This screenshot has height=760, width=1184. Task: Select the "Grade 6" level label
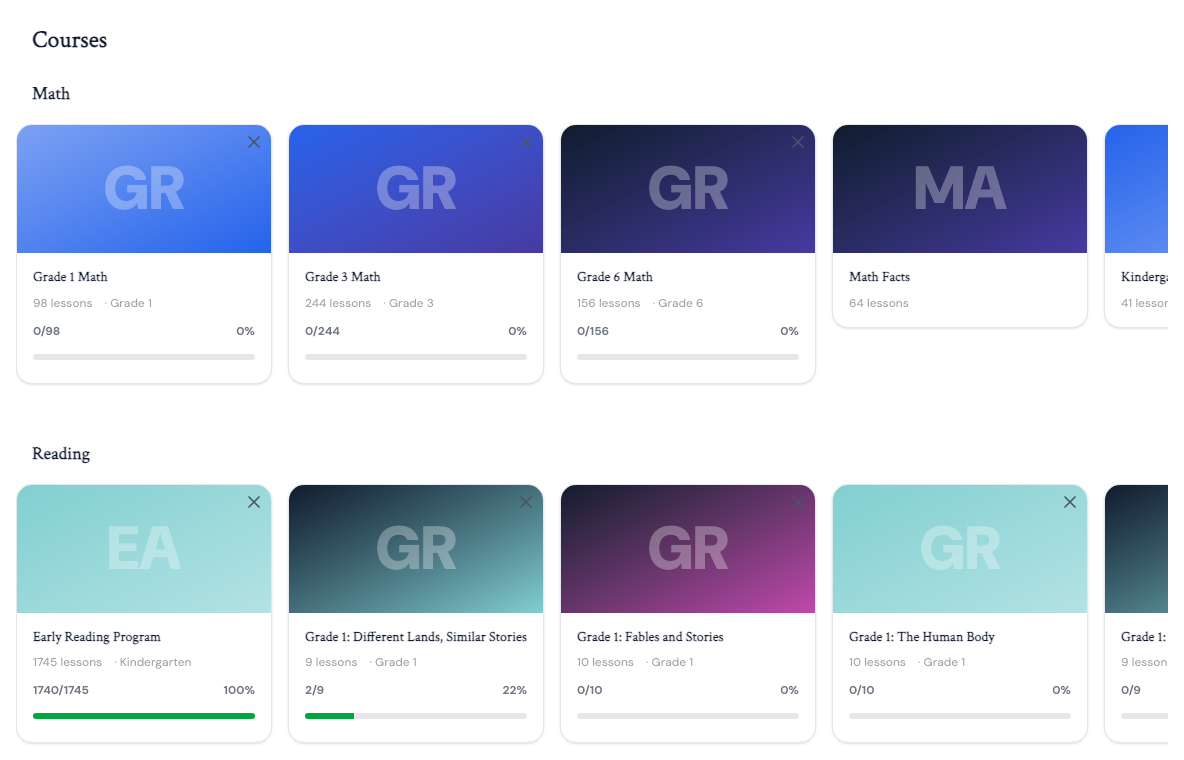coord(680,304)
